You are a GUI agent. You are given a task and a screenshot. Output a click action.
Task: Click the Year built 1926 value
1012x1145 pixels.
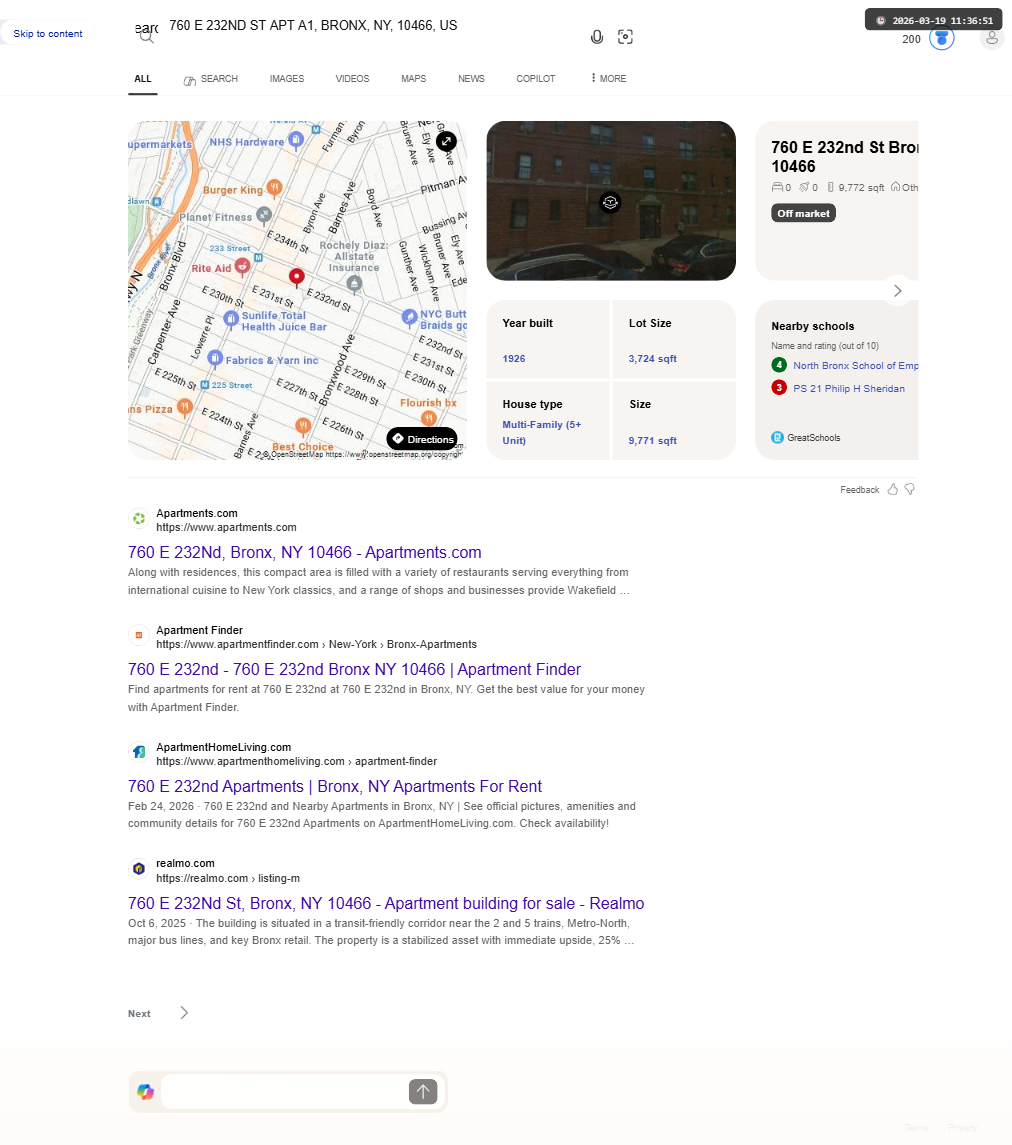513,359
